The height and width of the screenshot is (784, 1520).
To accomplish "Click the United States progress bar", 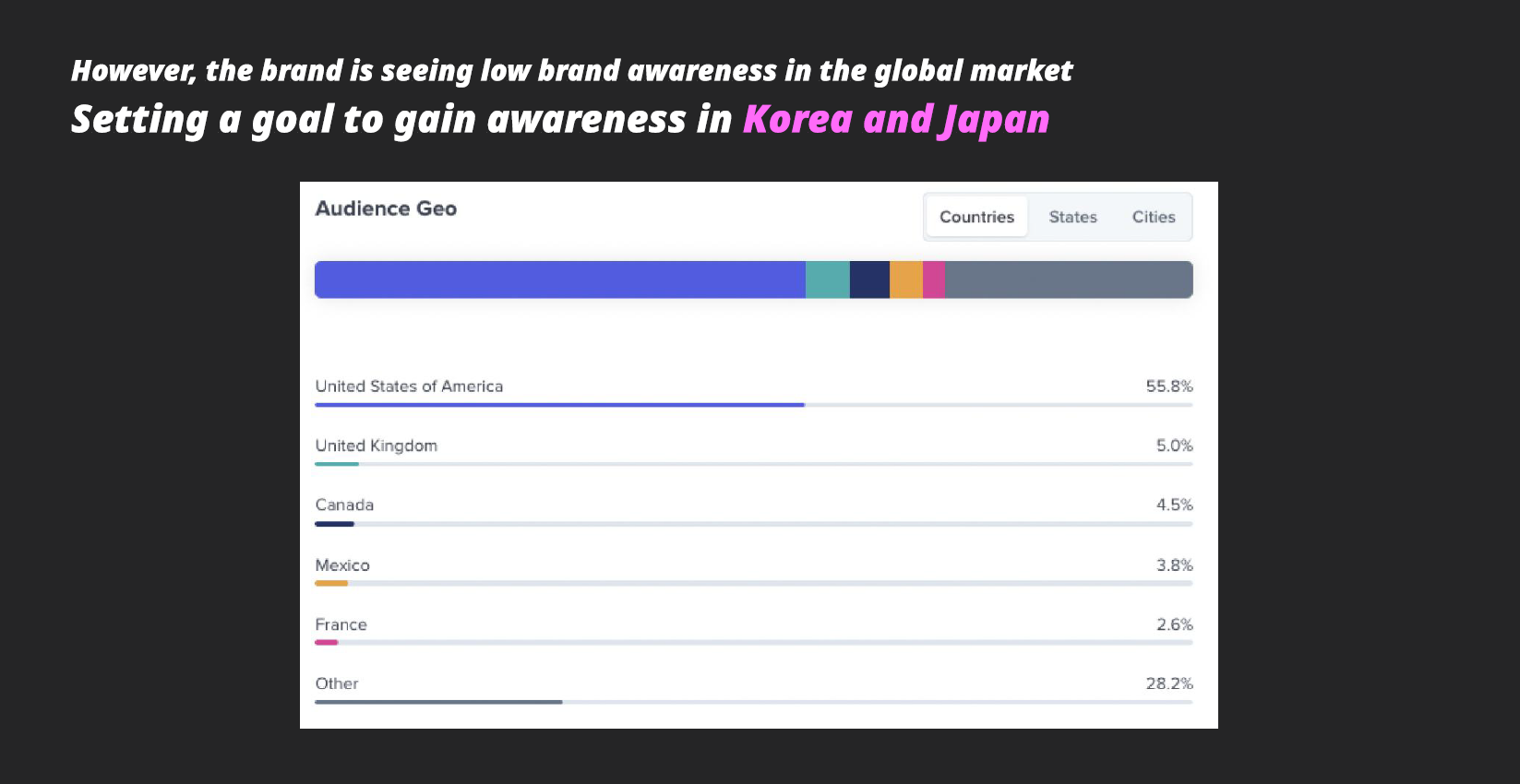I will (753, 405).
